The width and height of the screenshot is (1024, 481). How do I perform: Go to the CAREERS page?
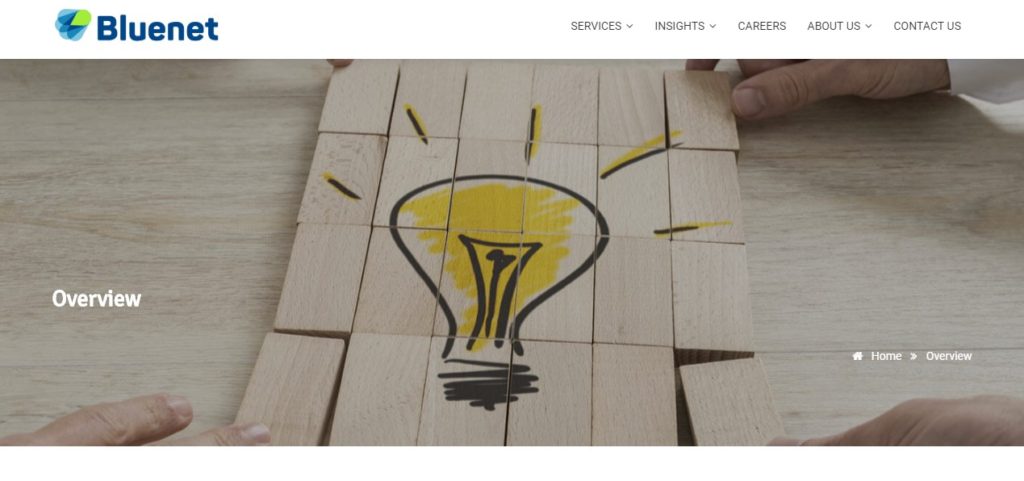(761, 26)
